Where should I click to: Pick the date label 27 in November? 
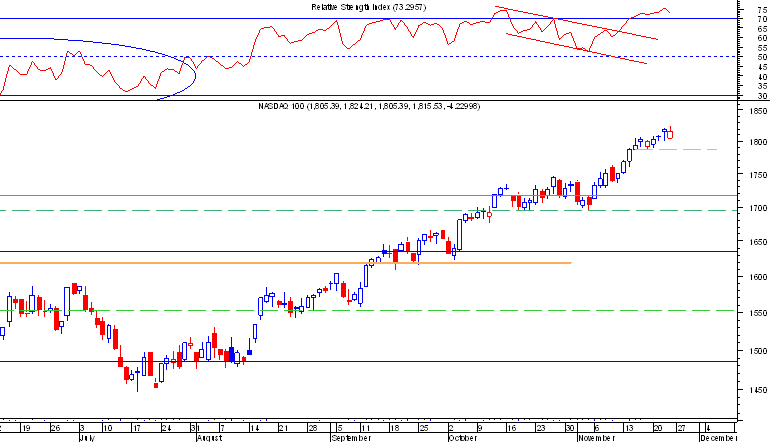[681, 428]
